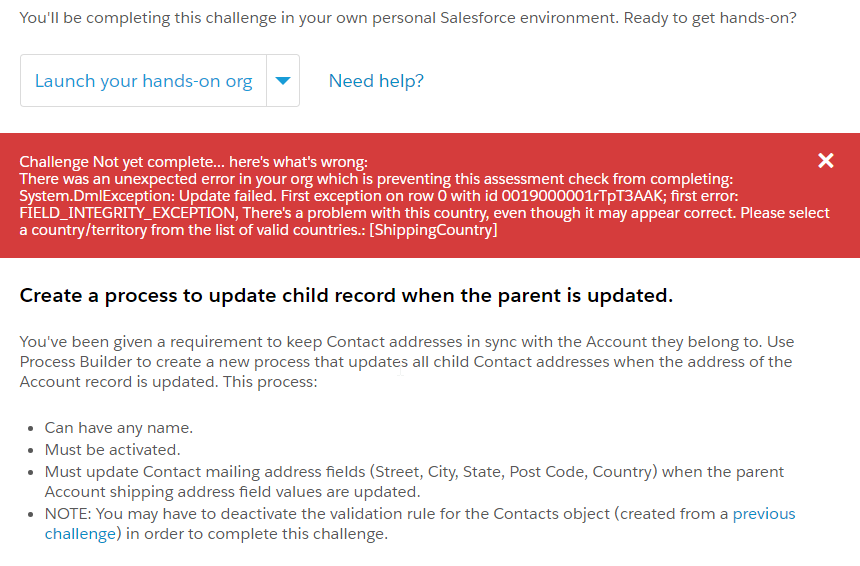Click the Create a process heading

(346, 296)
